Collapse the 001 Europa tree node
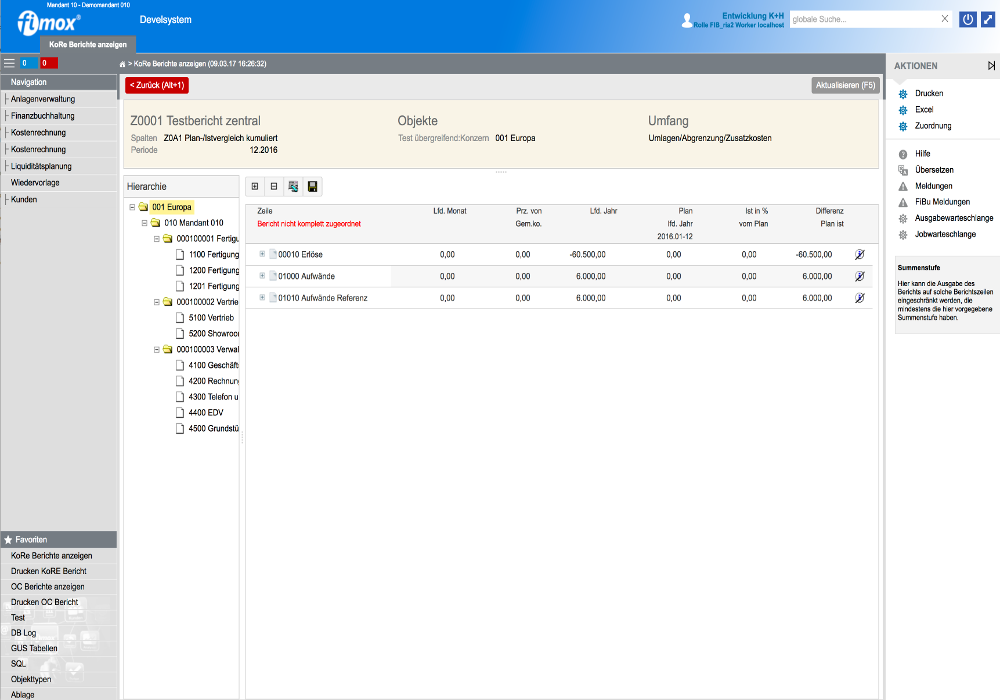The width and height of the screenshot is (1000, 700). point(132,207)
